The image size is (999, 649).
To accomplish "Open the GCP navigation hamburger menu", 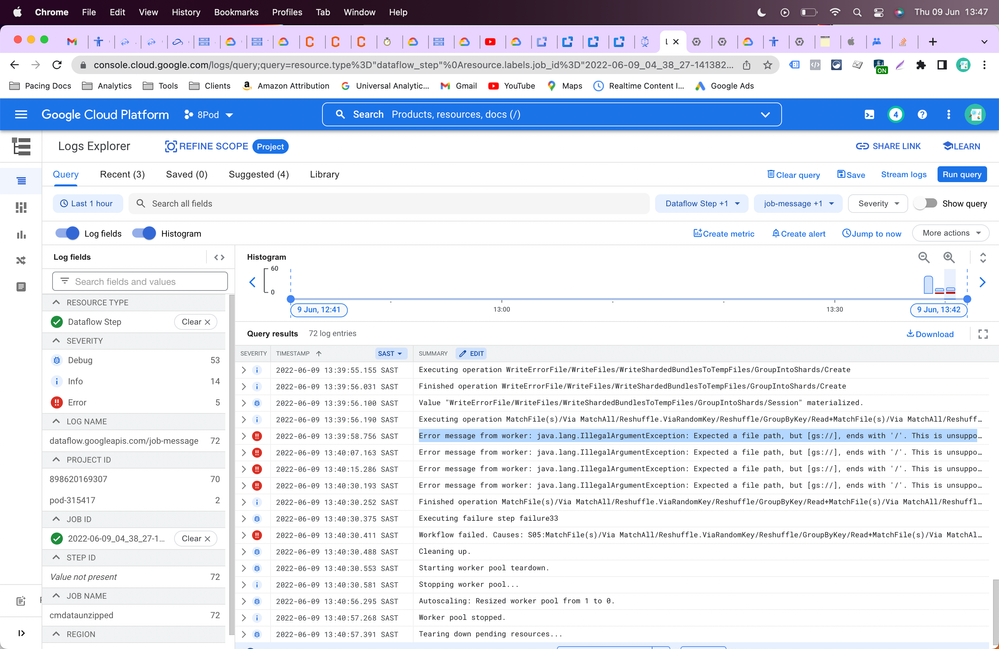I will pos(21,115).
